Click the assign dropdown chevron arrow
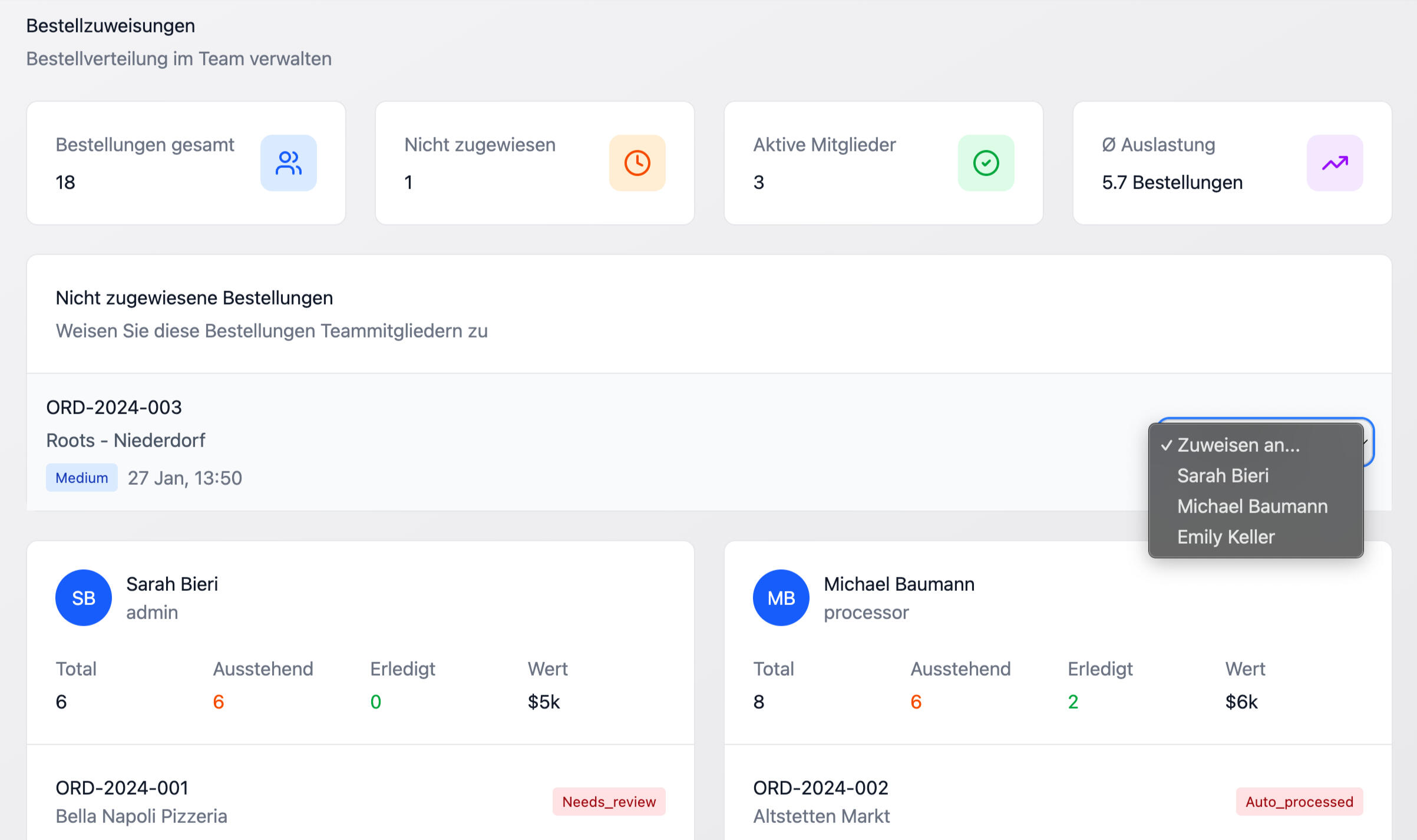This screenshot has height=840, width=1417. click(1367, 442)
